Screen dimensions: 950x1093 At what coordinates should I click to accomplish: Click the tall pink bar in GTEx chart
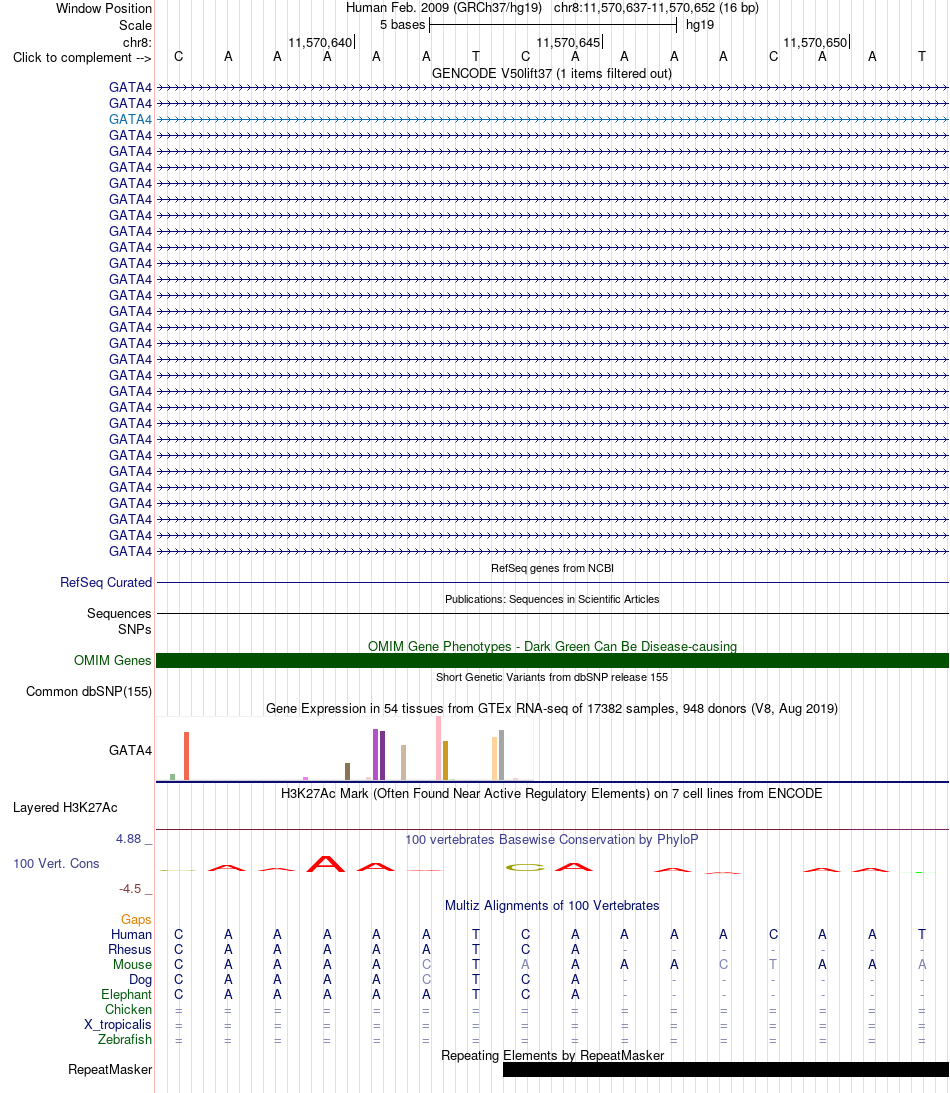(438, 748)
